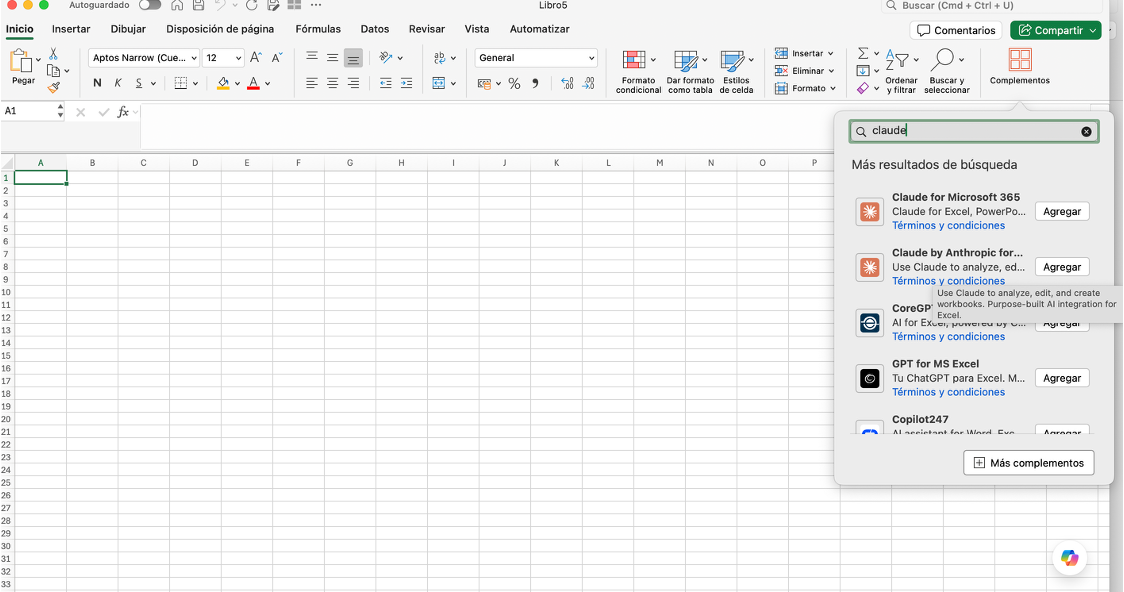1124x592 pixels.
Task: Open Dar formato como tabla
Action: coord(690,72)
